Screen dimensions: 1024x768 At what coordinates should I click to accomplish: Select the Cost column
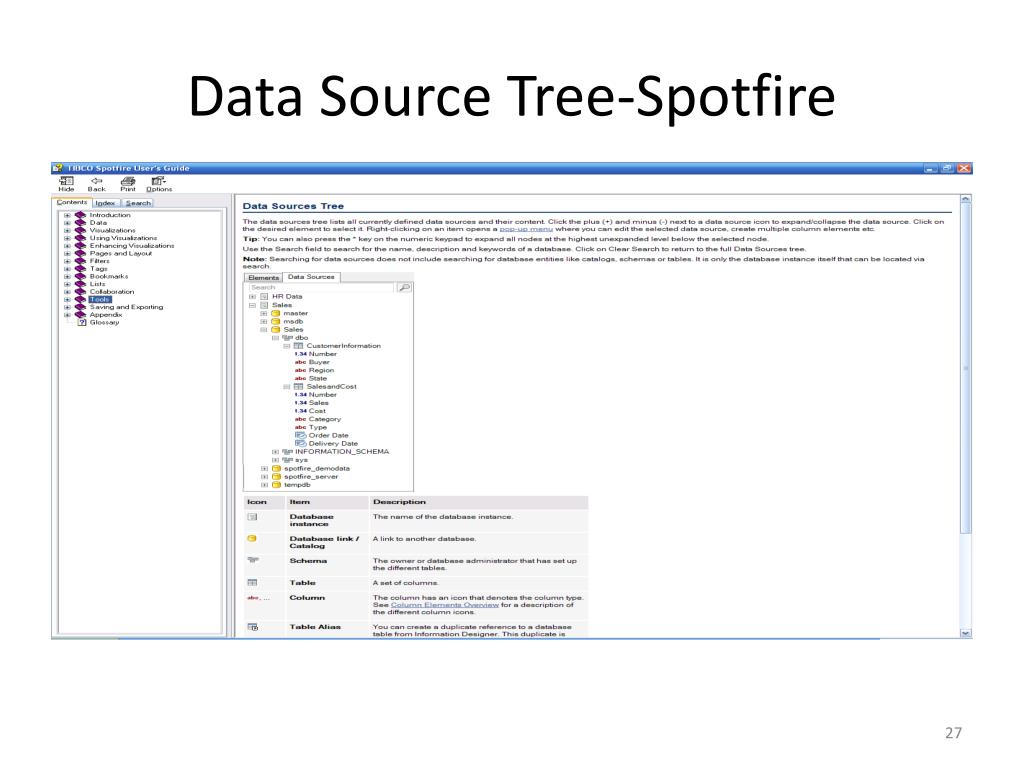pos(317,411)
